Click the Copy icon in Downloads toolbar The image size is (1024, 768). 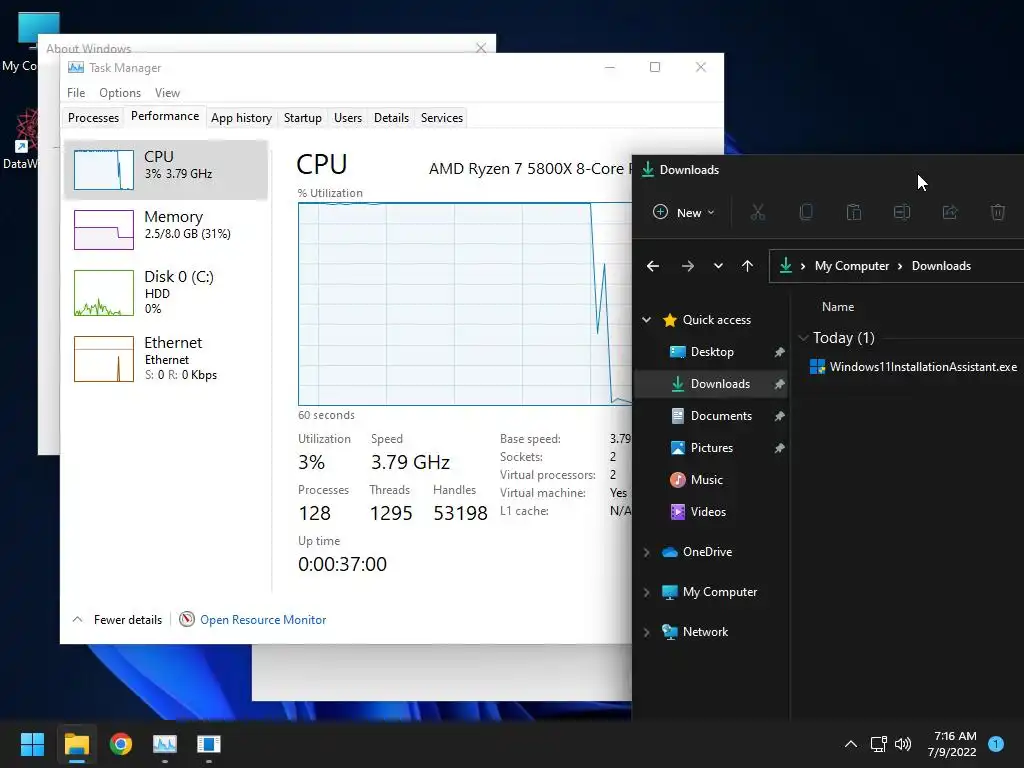[806, 212]
